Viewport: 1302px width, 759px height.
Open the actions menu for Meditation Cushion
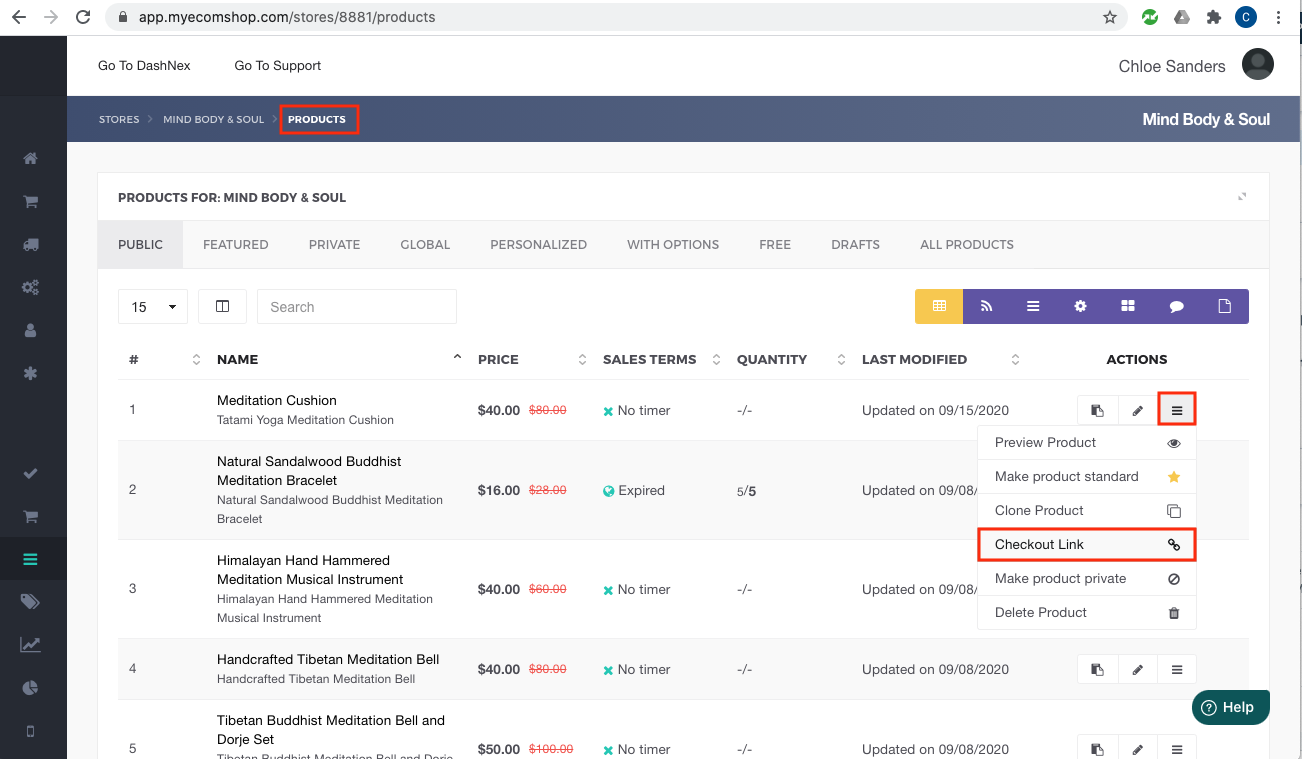click(1177, 410)
